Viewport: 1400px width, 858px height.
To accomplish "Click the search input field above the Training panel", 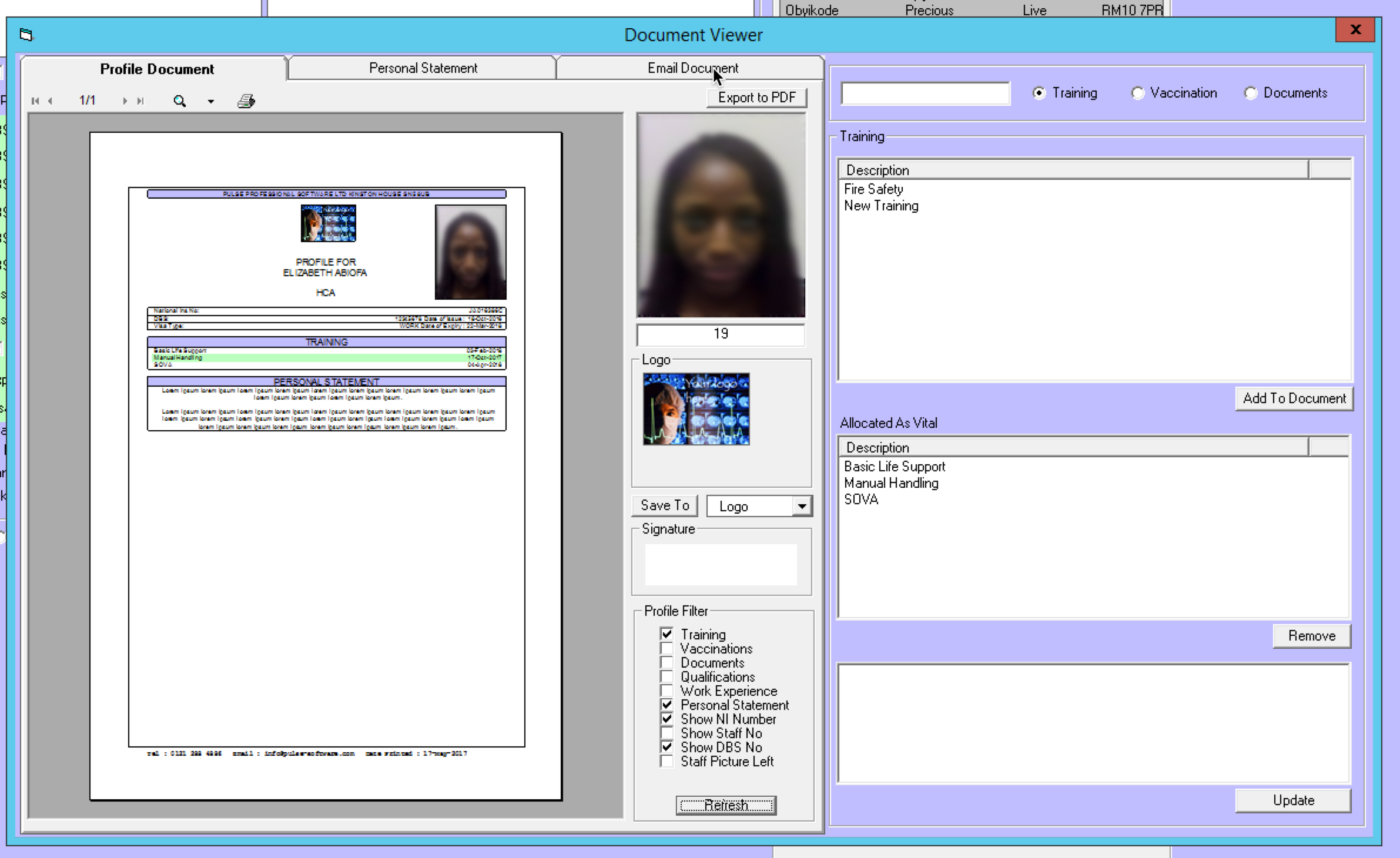I will click(x=925, y=93).
